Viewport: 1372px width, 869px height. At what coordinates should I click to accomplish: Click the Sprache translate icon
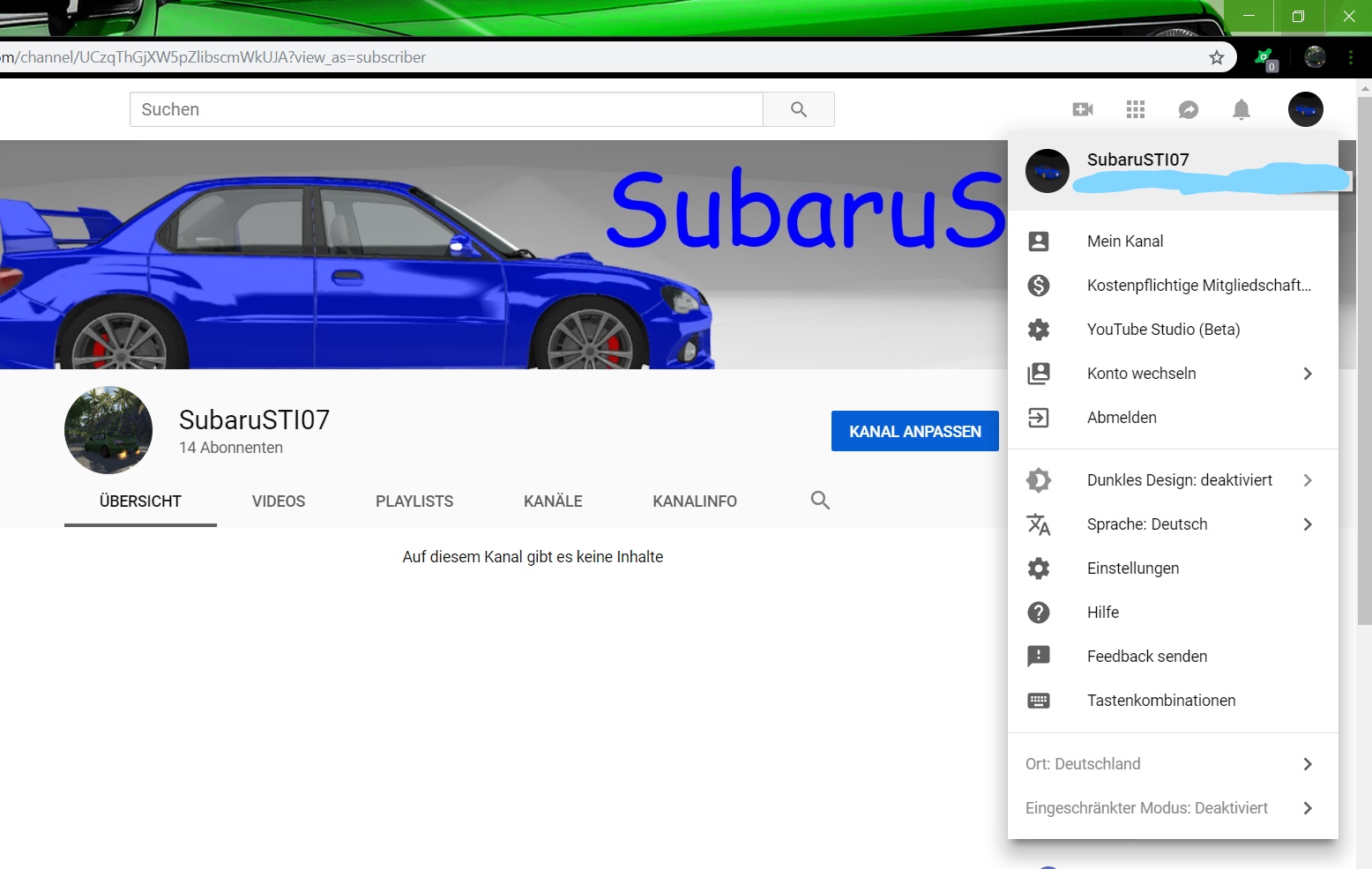pos(1039,524)
